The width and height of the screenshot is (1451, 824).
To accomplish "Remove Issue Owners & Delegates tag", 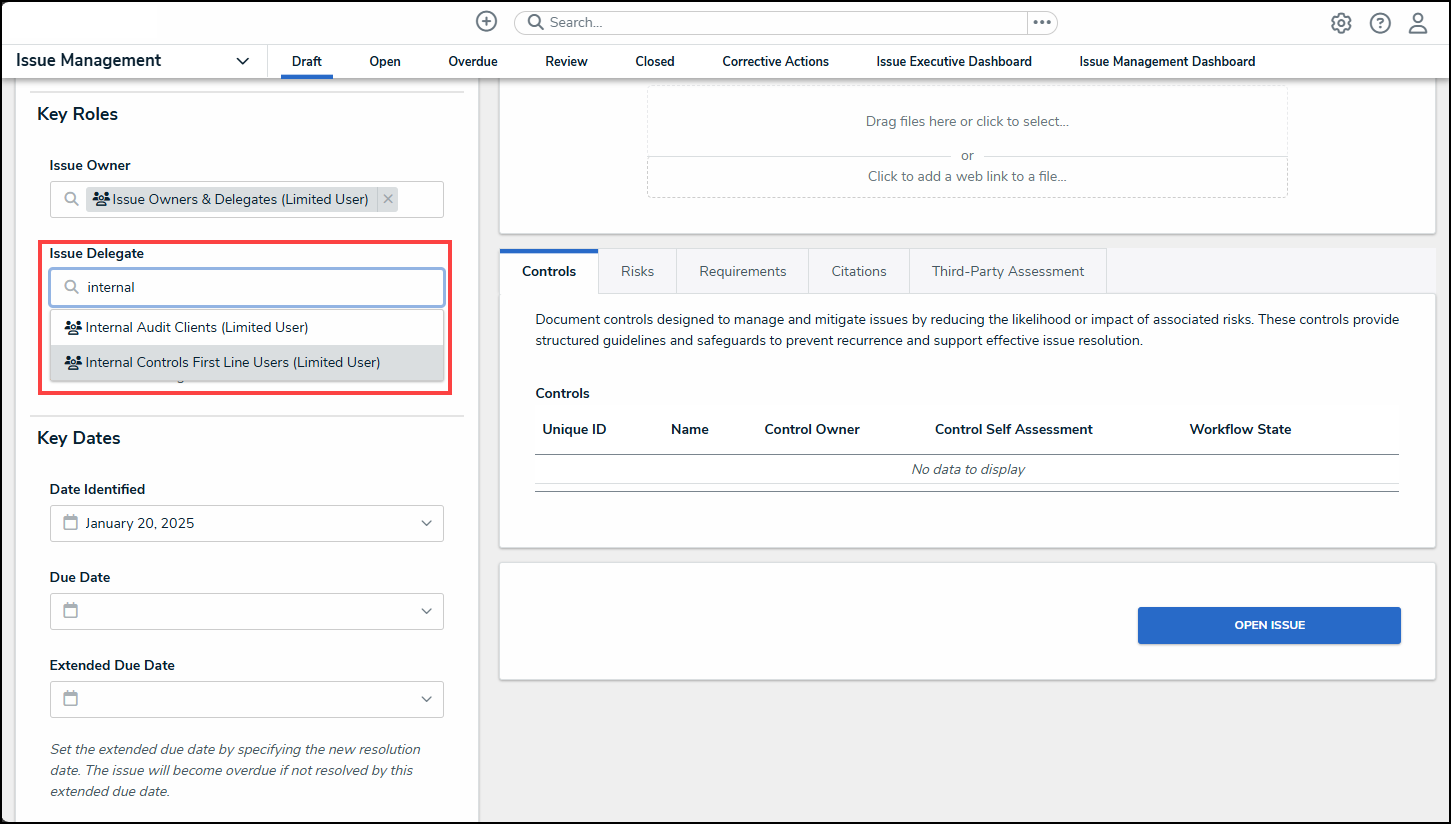I will tap(388, 199).
